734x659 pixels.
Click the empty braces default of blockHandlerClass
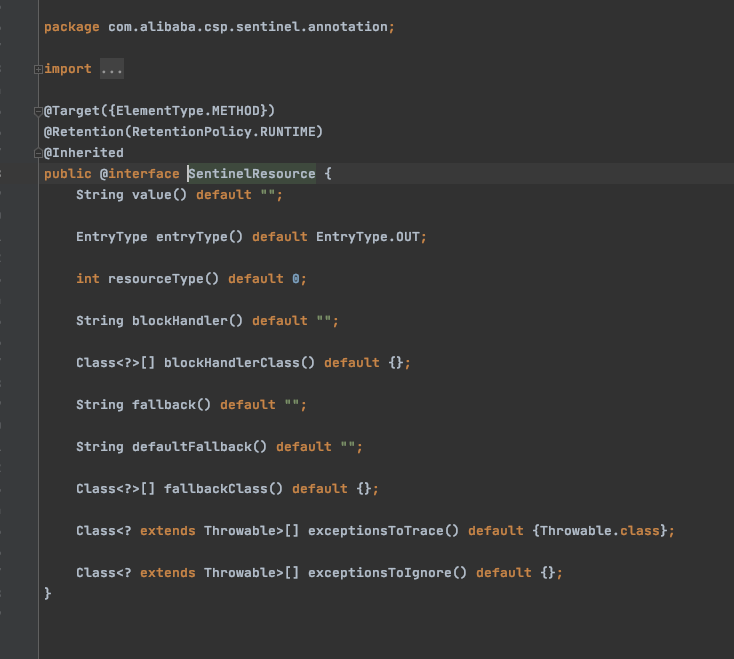tap(396, 363)
